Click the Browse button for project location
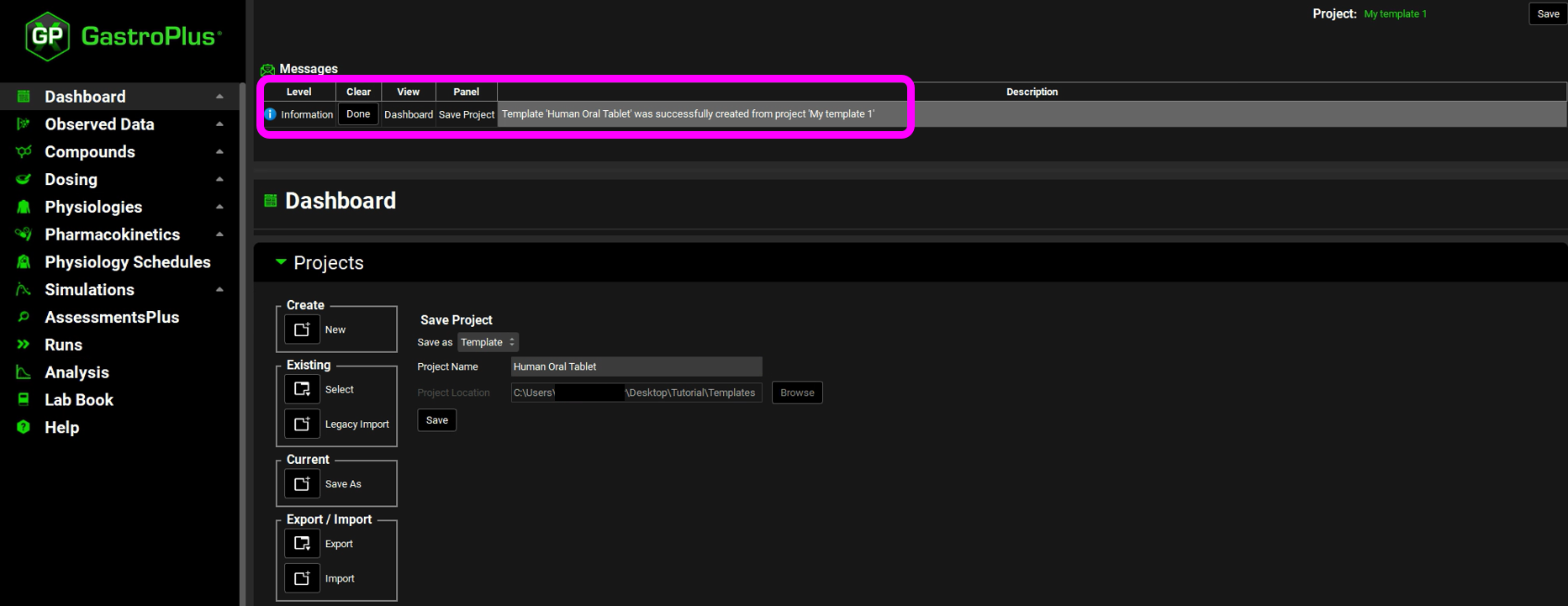 tap(796, 393)
